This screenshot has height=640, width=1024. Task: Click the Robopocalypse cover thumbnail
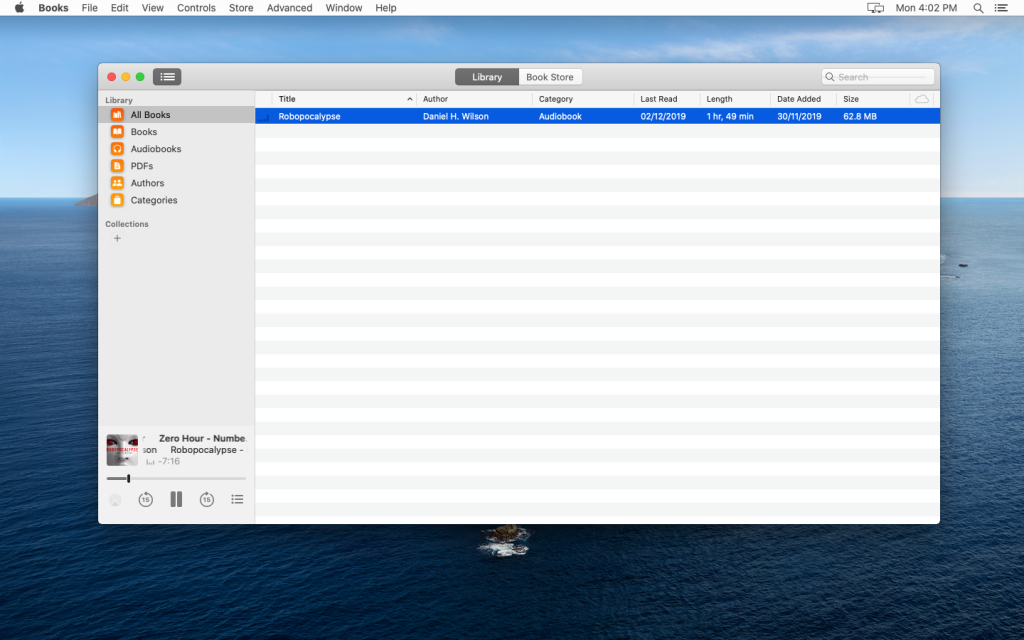122,450
